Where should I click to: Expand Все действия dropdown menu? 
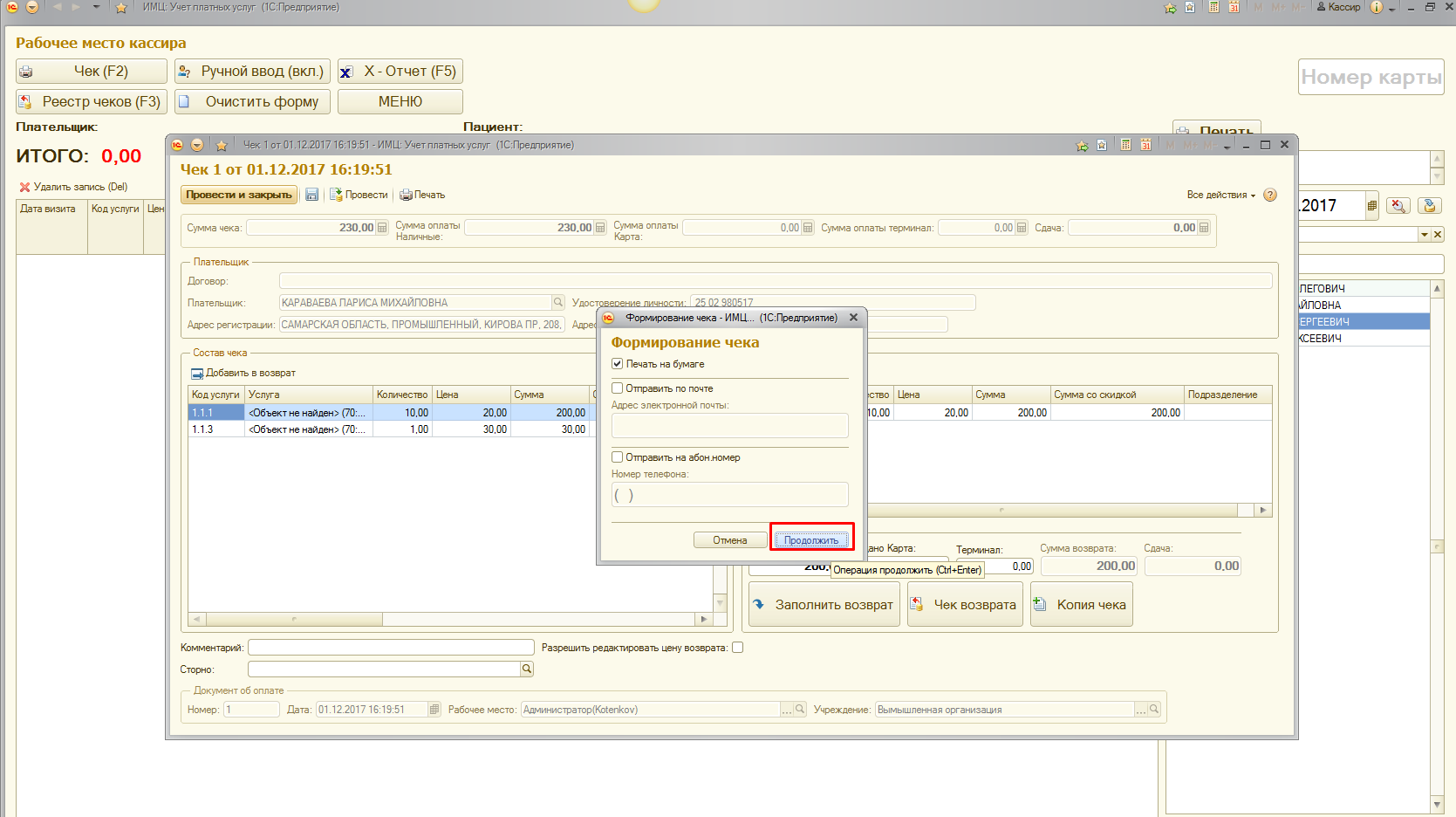[1220, 195]
